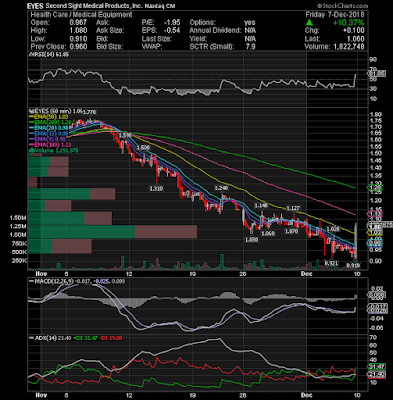Click the +10.37% percent change value
393x400 pixels.
(348, 23)
